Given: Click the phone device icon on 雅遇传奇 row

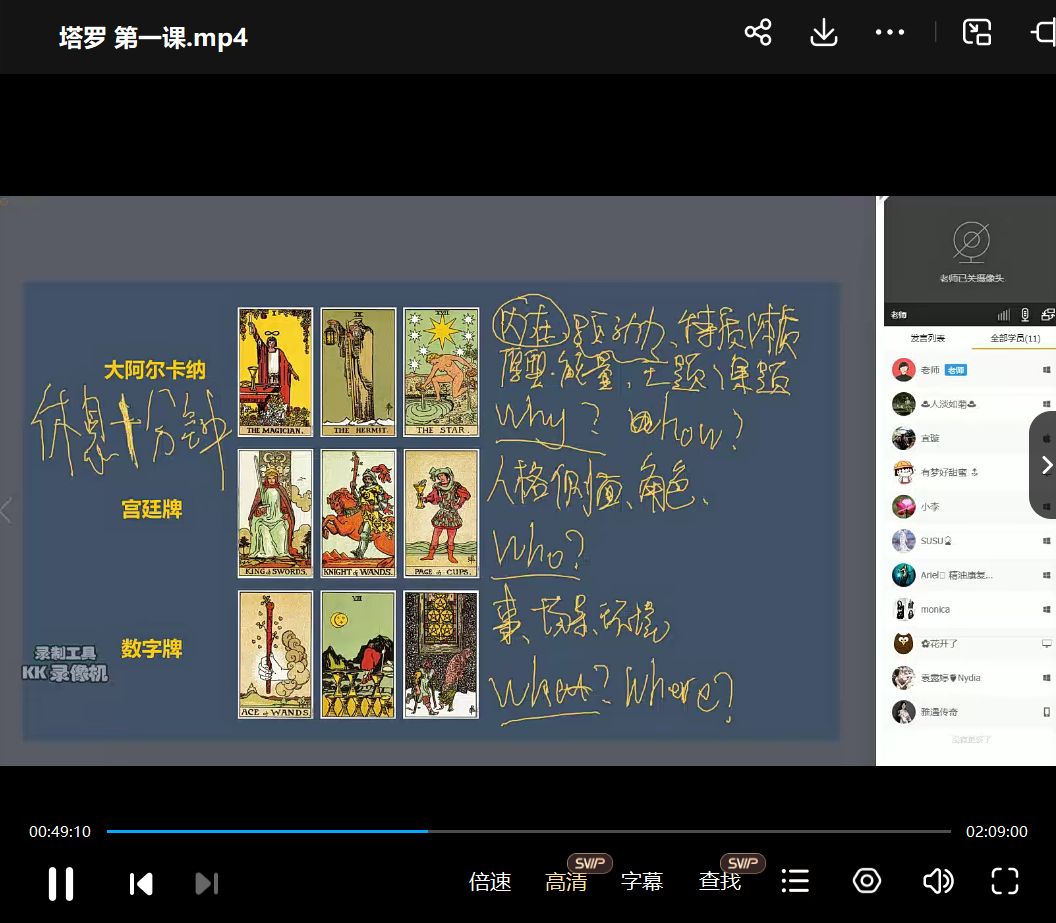Looking at the screenshot, I should point(1047,712).
